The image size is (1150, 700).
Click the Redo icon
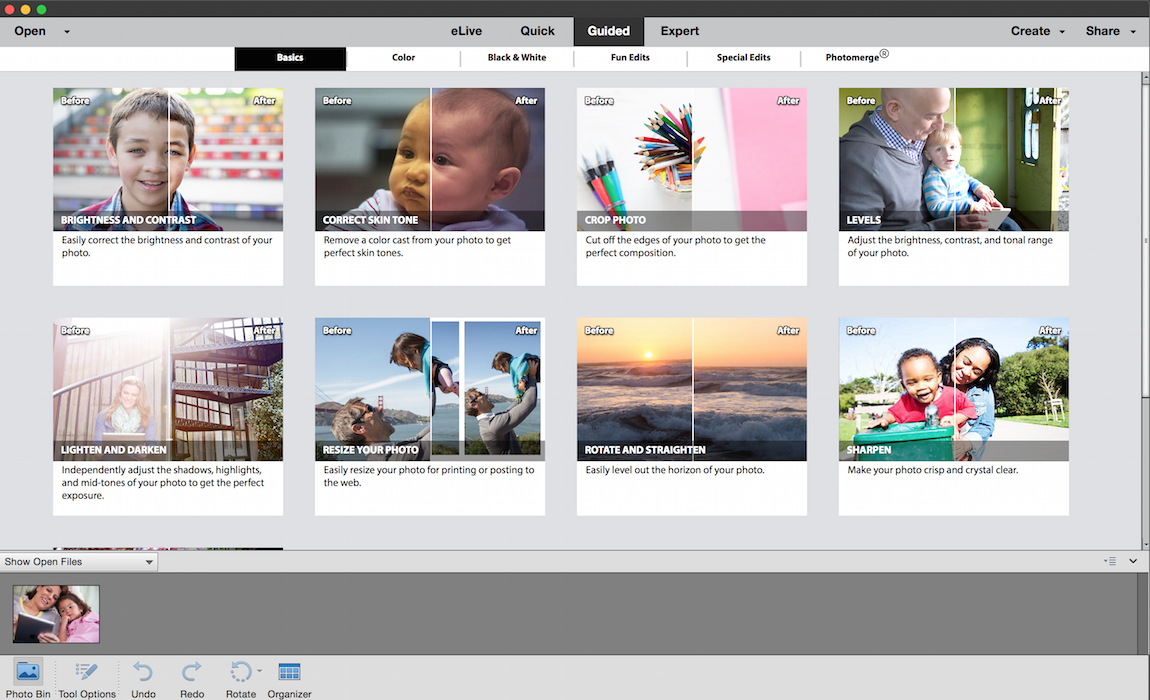point(191,672)
